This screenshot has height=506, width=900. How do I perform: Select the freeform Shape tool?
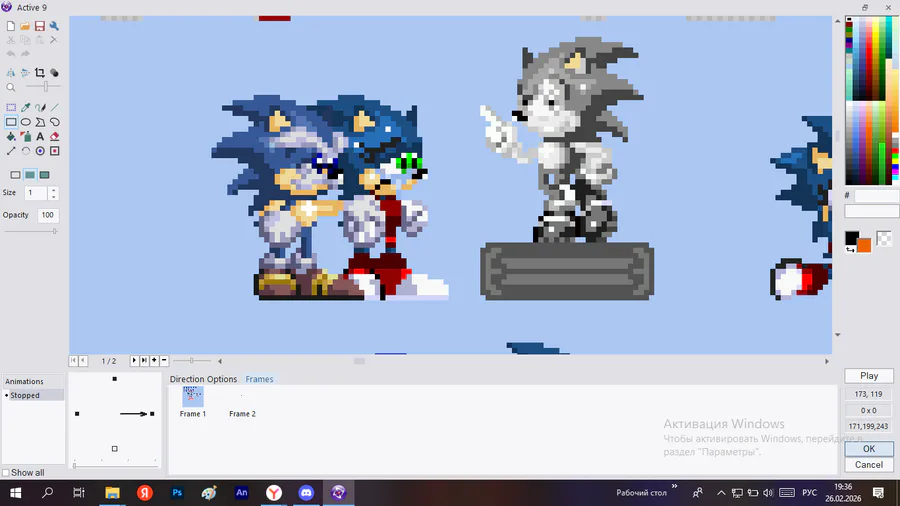(x=55, y=122)
